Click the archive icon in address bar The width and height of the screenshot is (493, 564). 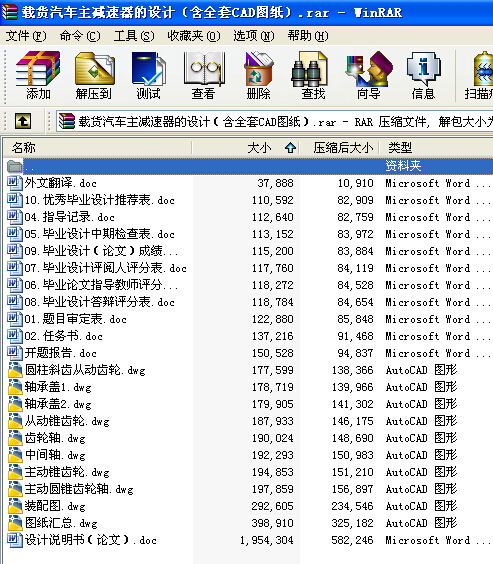coord(67,121)
